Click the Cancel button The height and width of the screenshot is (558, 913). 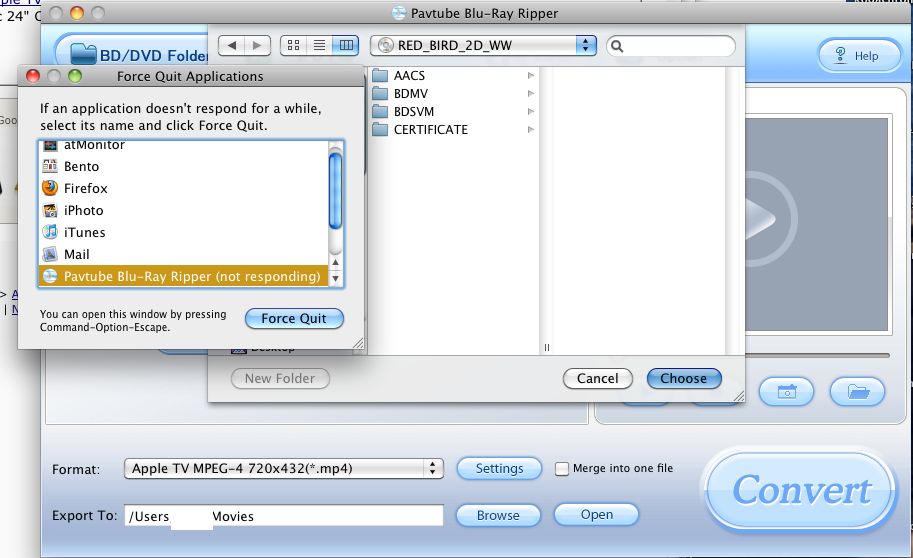[597, 379]
